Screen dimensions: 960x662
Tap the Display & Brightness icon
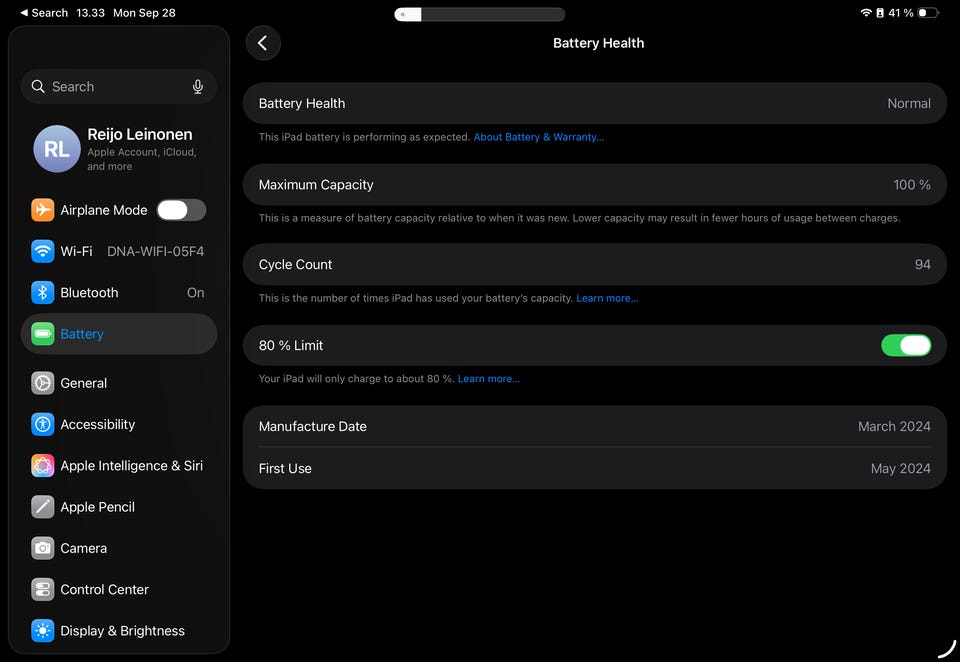click(x=43, y=631)
